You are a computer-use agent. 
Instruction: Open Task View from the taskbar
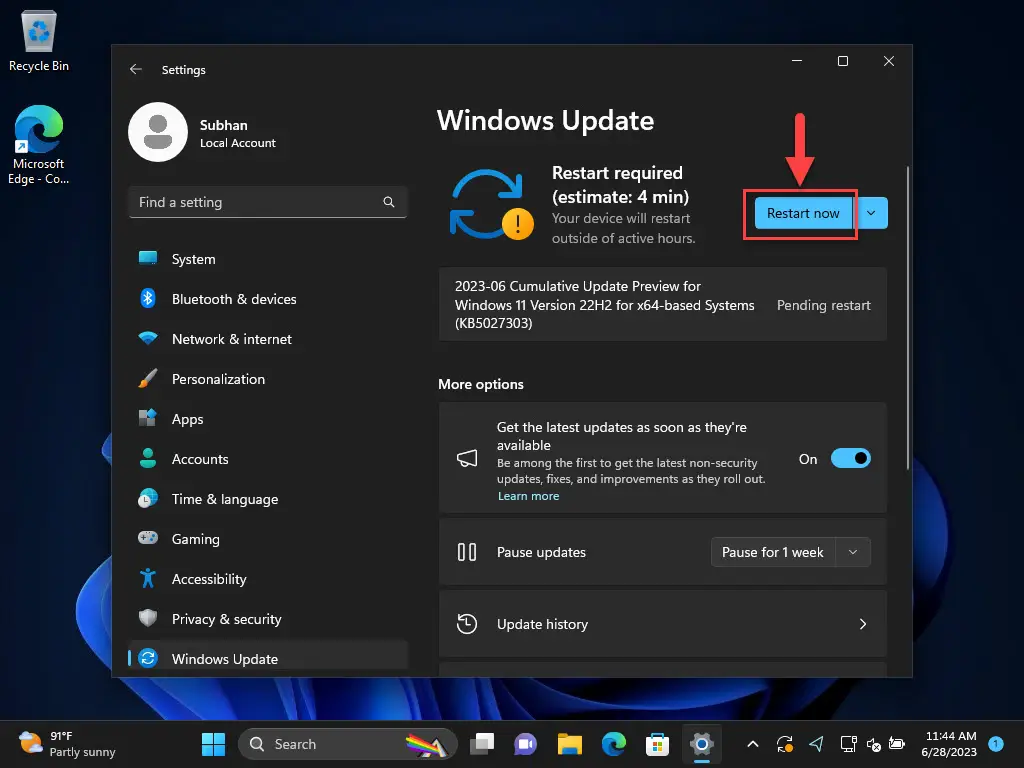pos(483,744)
